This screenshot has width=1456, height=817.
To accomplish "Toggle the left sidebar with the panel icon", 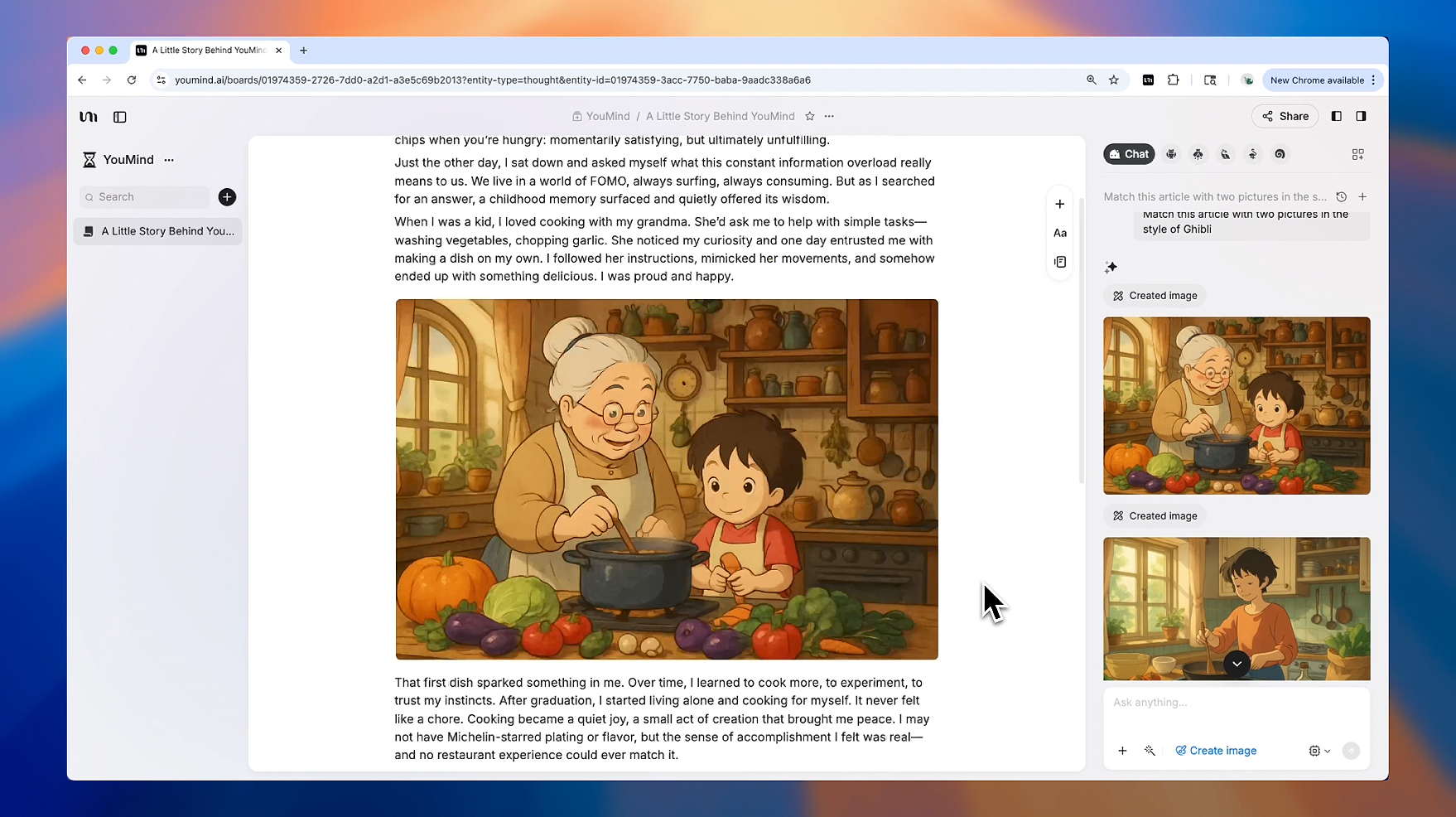I will (x=120, y=117).
